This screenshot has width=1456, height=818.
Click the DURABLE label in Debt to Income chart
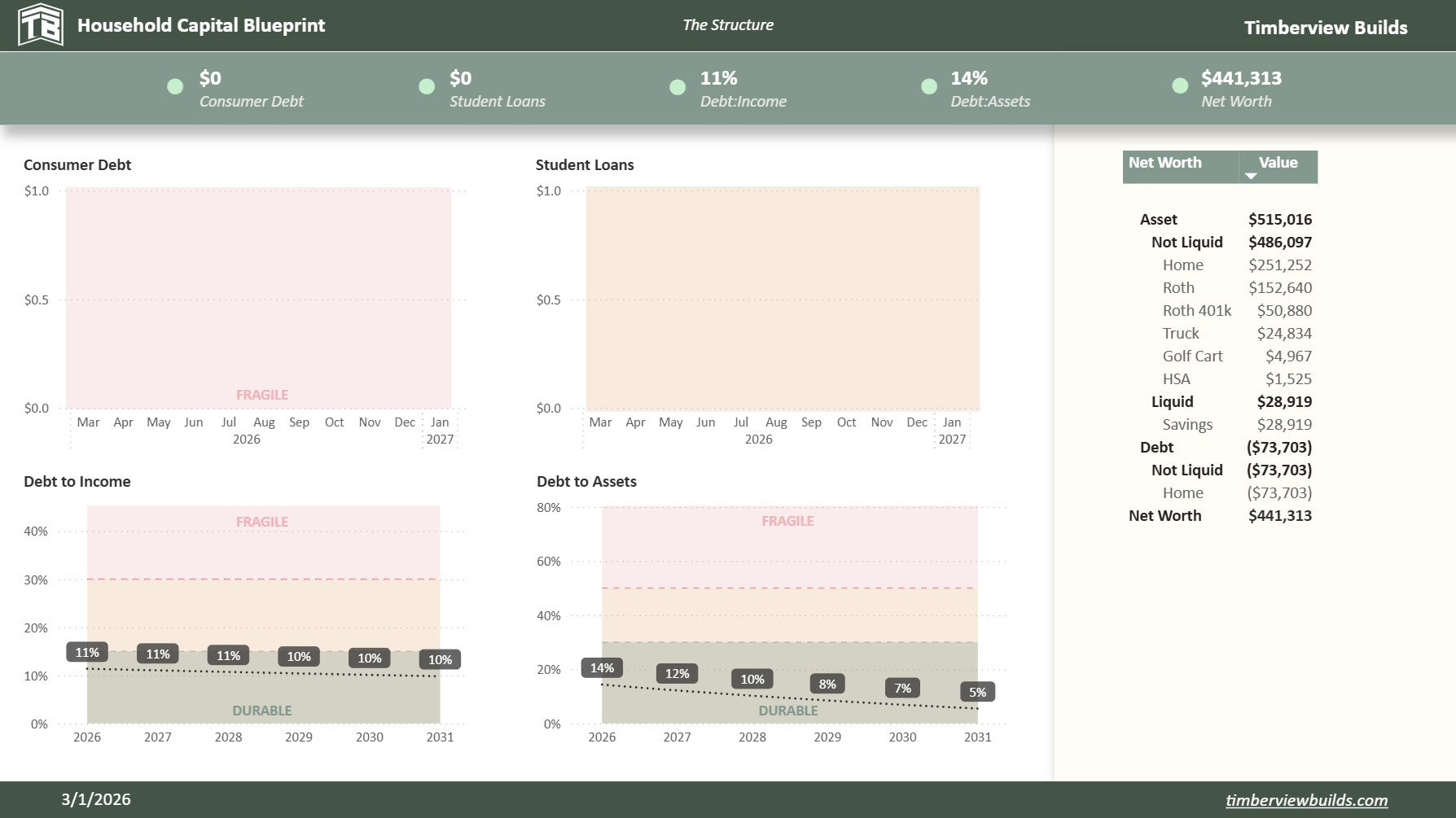261,711
